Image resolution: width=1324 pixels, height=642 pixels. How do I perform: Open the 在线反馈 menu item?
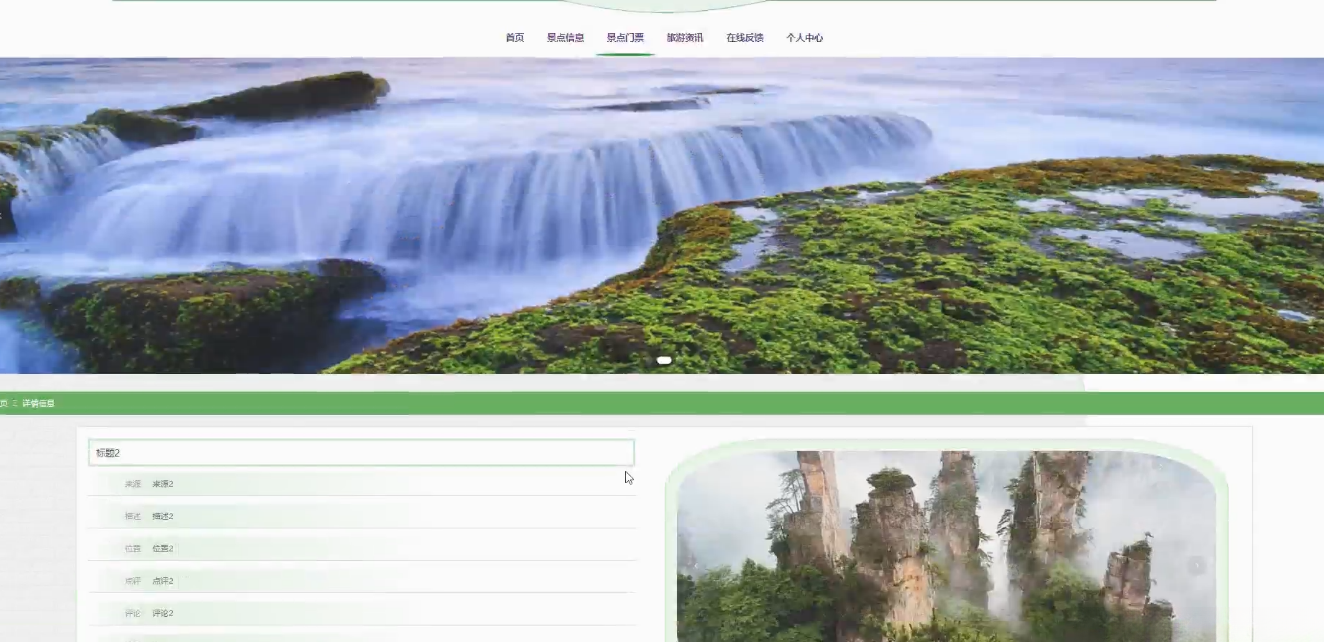(745, 38)
